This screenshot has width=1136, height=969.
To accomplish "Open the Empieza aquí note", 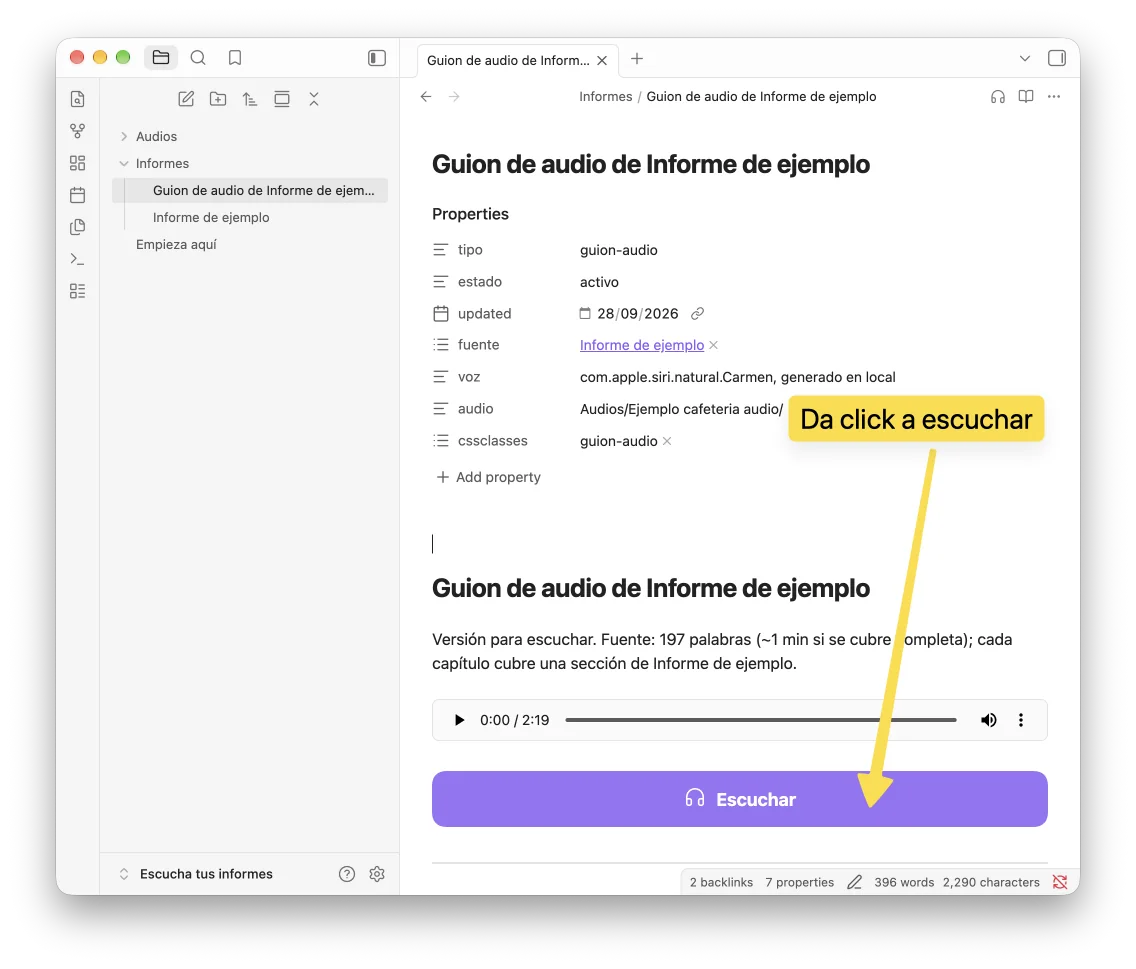I will tap(176, 244).
